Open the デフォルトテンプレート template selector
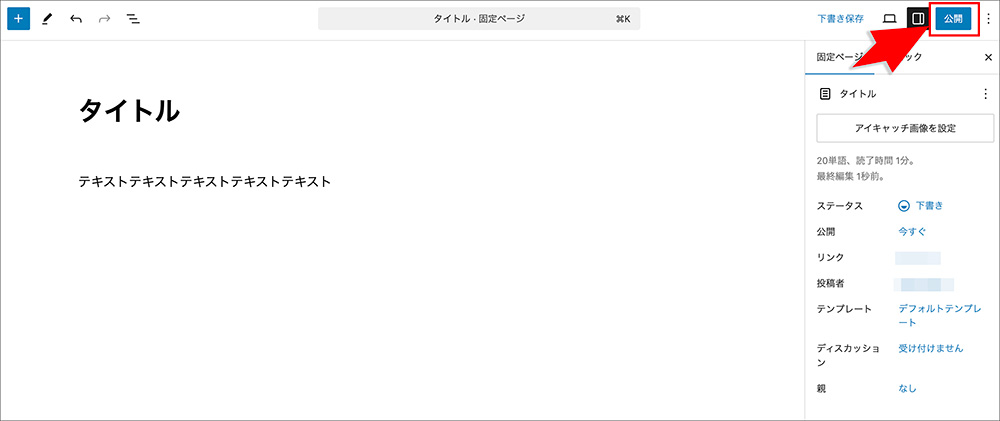 pos(939,316)
